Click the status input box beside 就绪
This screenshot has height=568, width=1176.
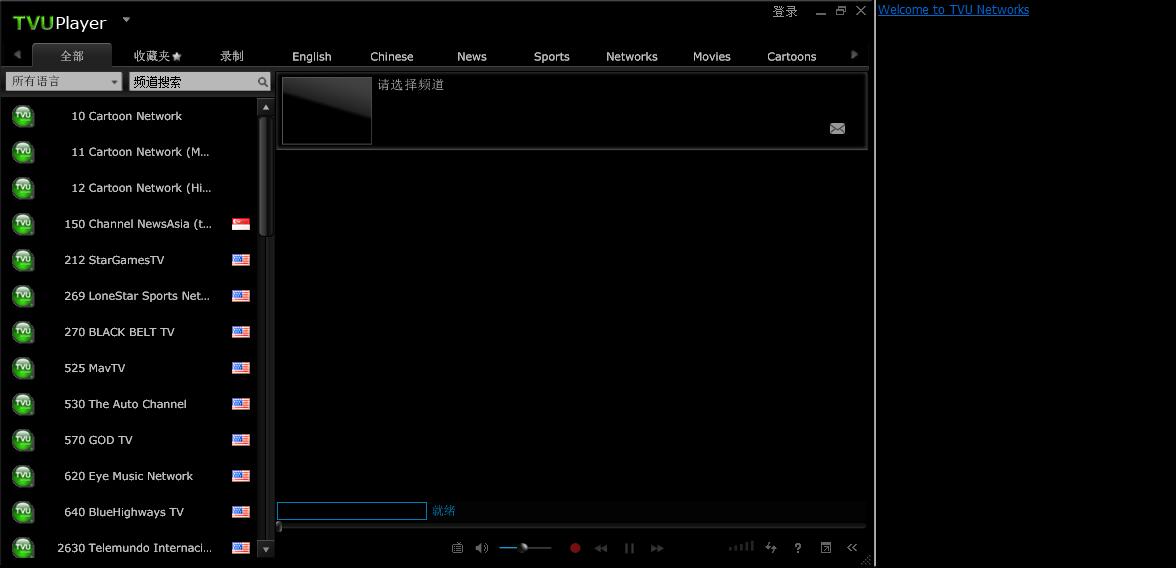(352, 511)
